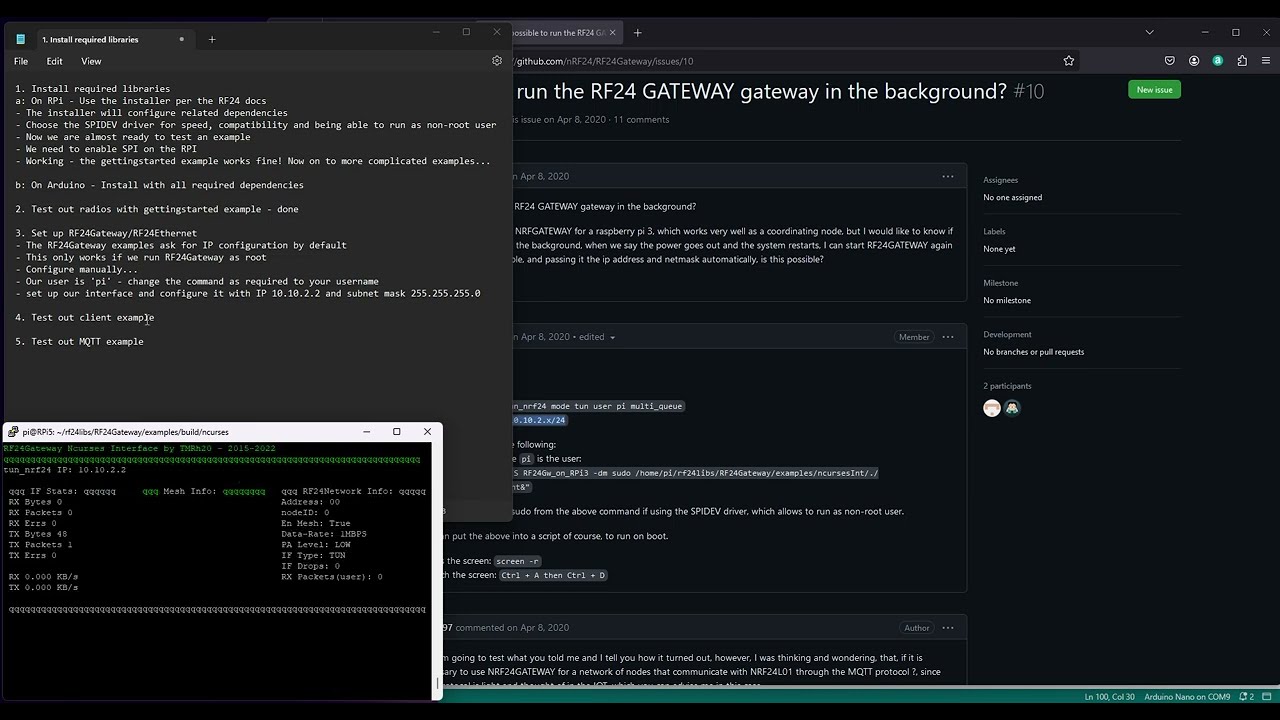Viewport: 1280px width, 720px height.
Task: Click '5. Test out MQTT example' line
Action: 79,341
